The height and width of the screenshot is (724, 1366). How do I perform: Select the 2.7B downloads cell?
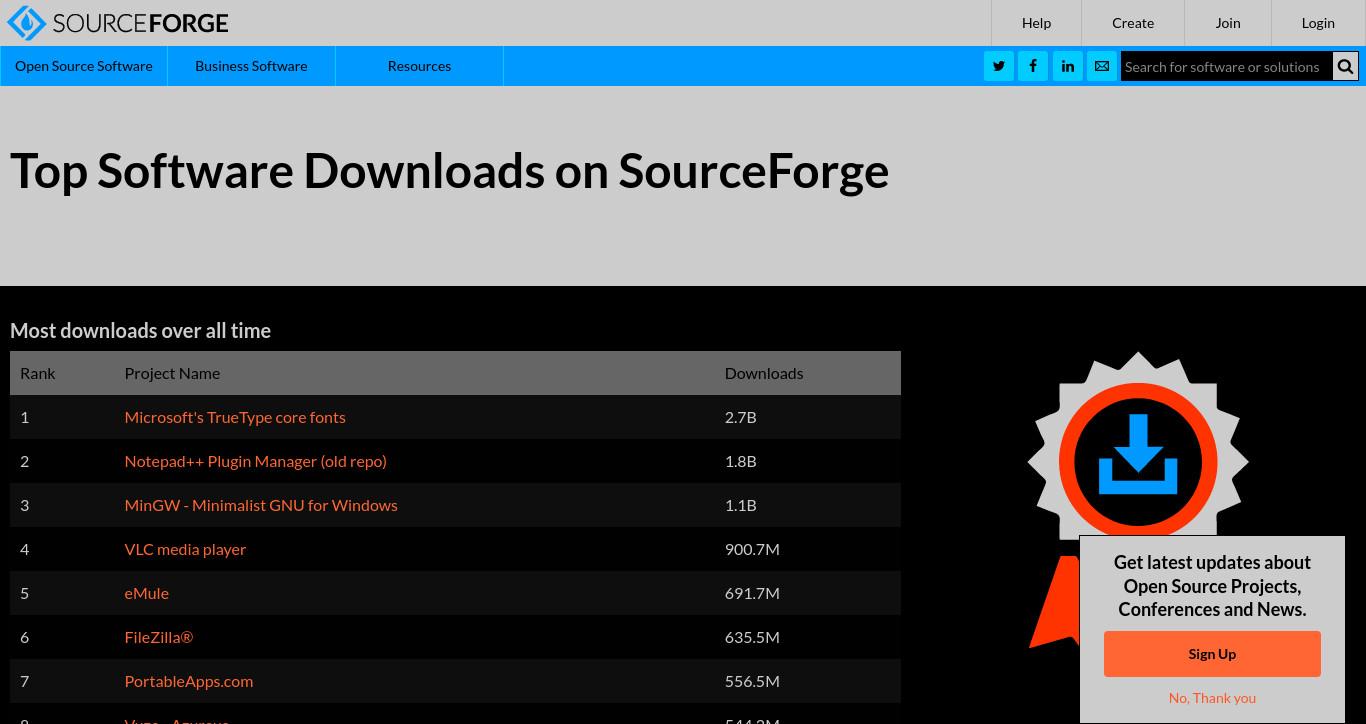tap(740, 417)
